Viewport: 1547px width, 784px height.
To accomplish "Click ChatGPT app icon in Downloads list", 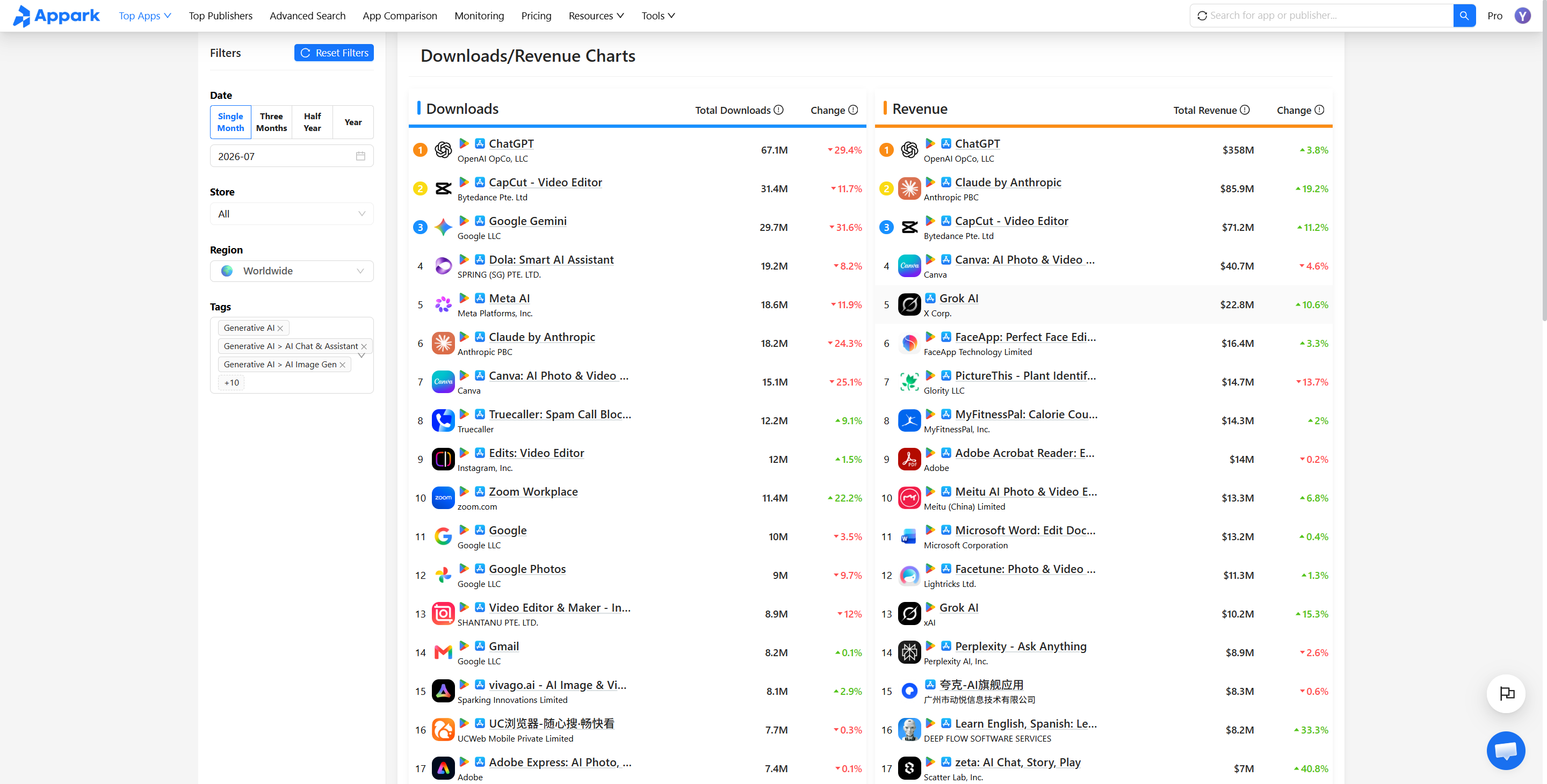I will tap(443, 149).
